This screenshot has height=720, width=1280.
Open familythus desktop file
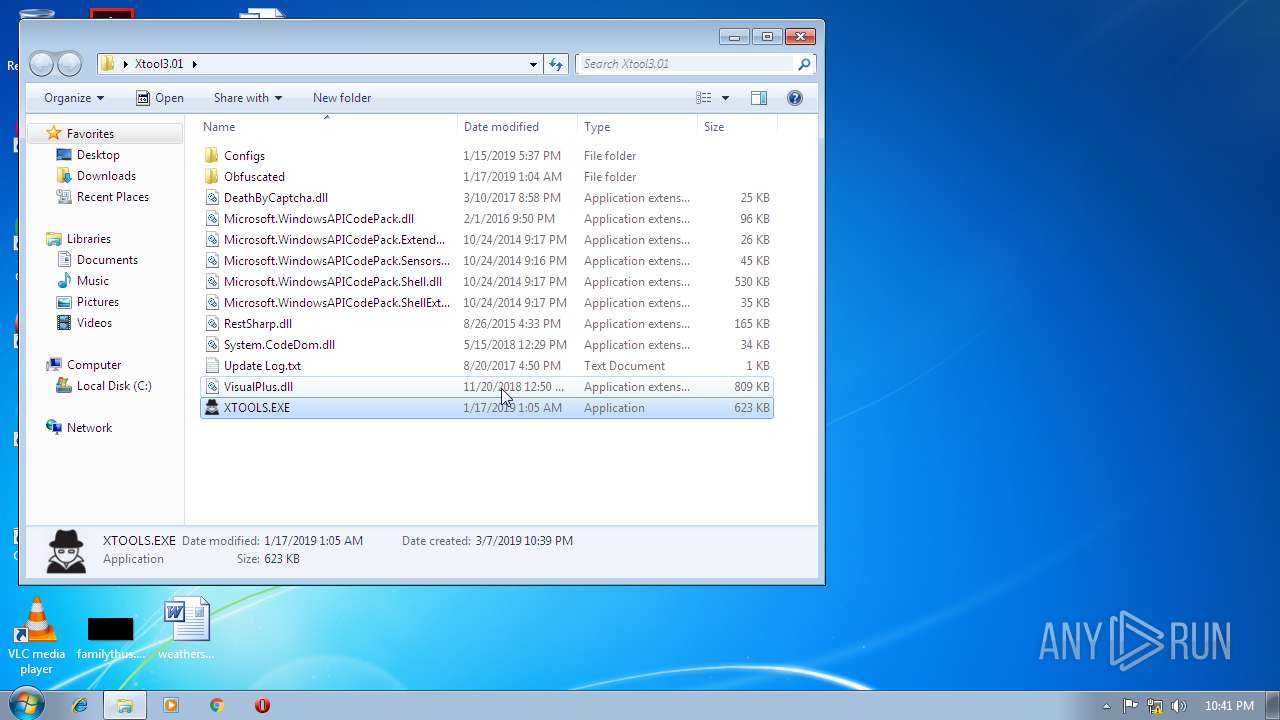click(110, 637)
